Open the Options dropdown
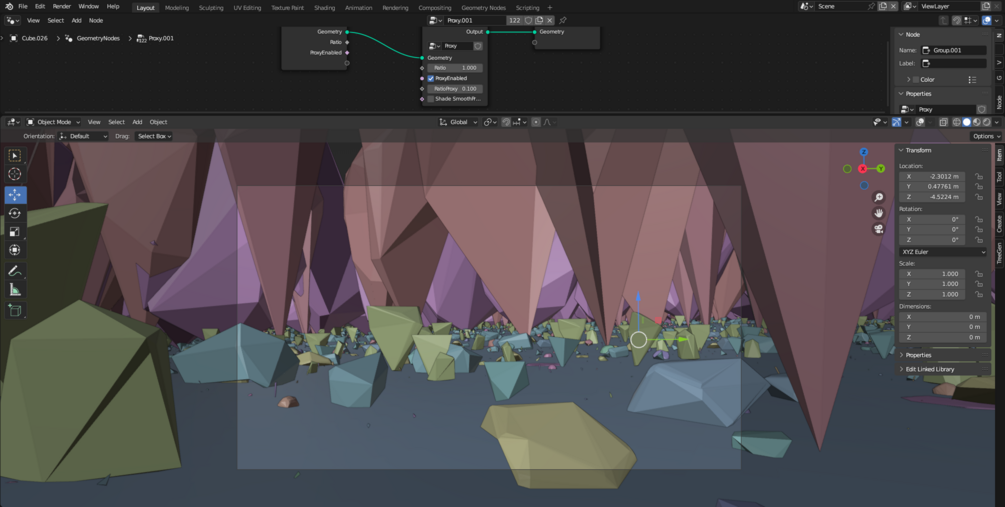Viewport: 1005px width, 507px height. pos(985,136)
